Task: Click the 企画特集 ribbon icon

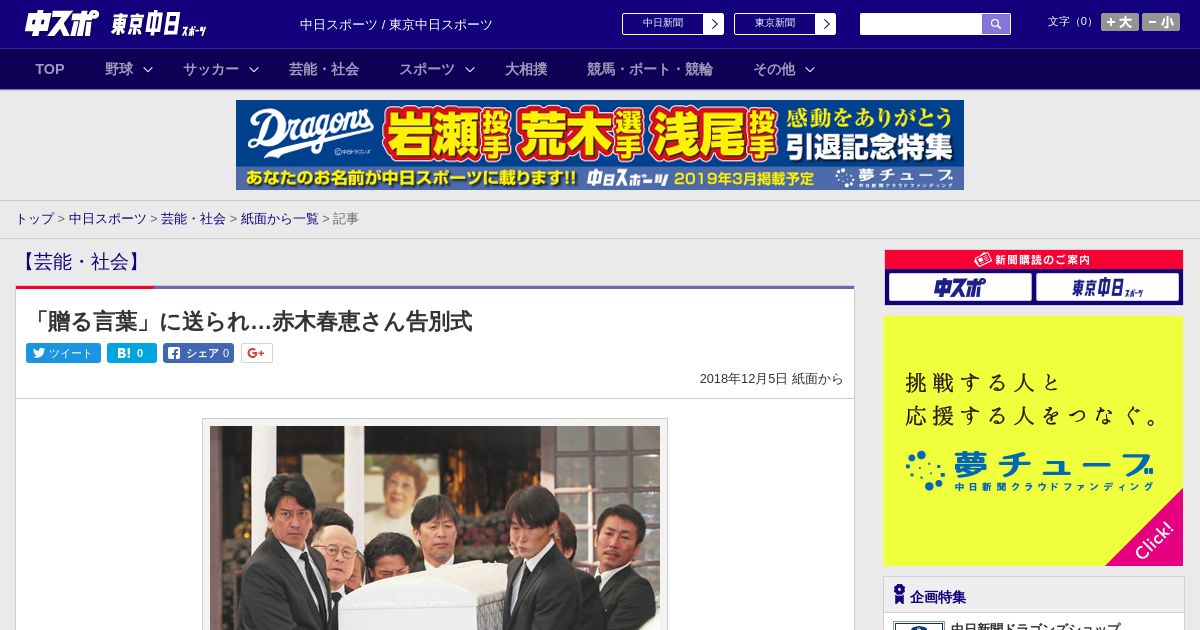Action: point(899,594)
